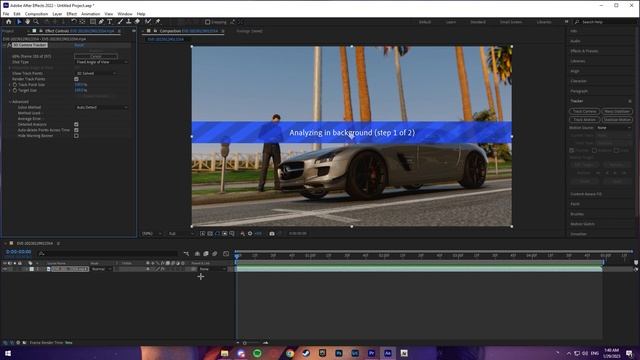Open the Animation menu
The image size is (640, 360).
tap(90, 14)
